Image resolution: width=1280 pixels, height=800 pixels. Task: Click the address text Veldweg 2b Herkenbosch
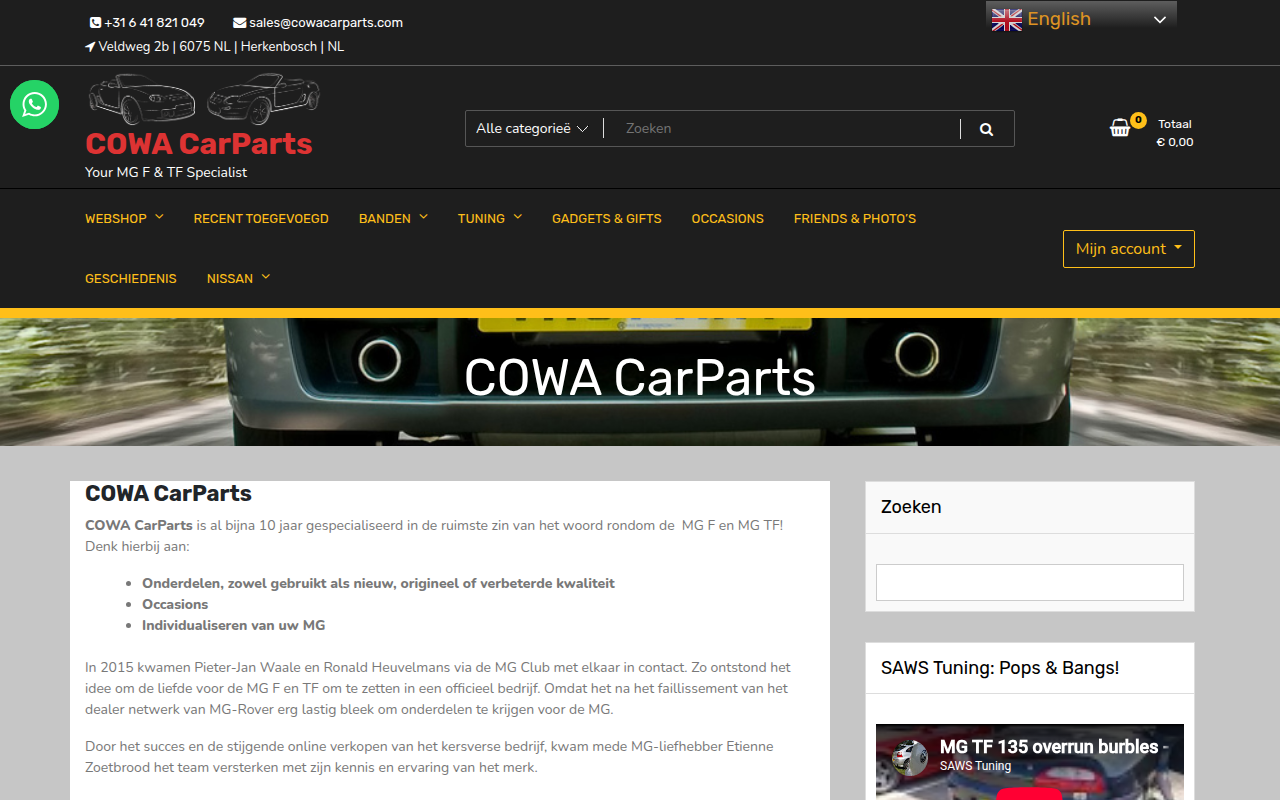221,46
